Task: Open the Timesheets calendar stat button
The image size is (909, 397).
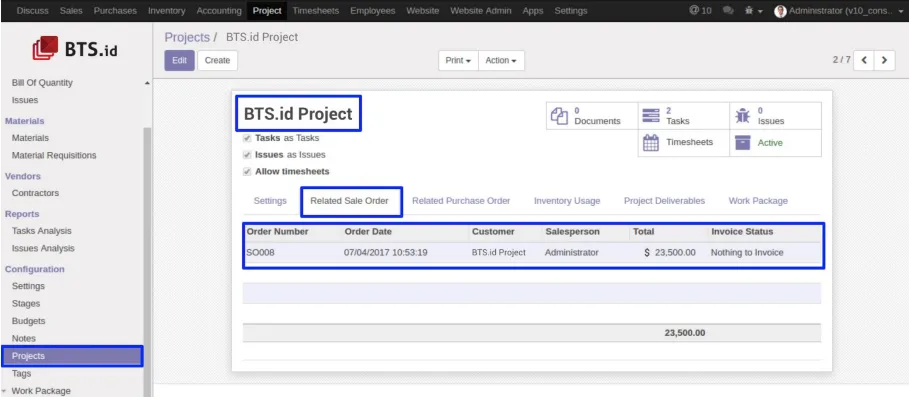Action: [x=683, y=143]
